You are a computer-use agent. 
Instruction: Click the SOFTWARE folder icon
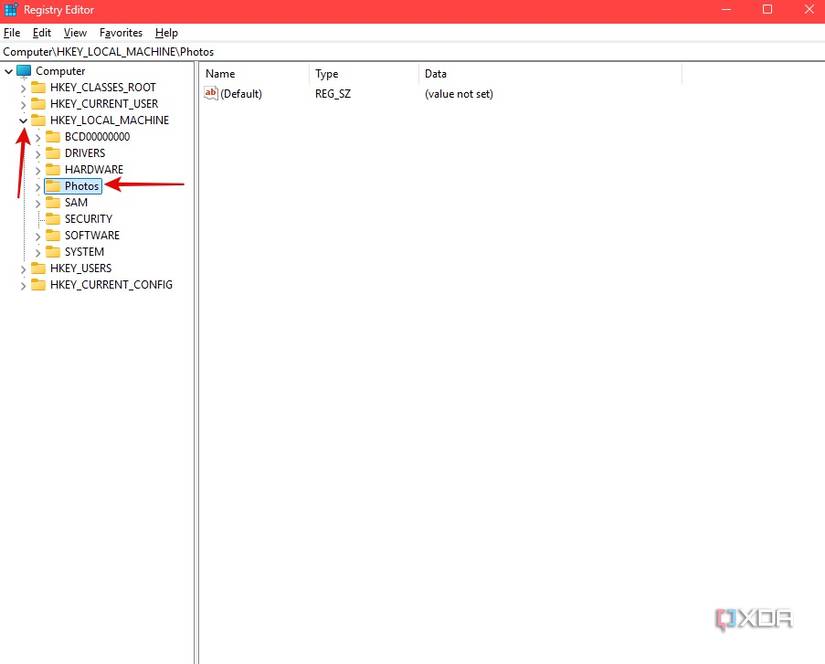click(x=53, y=235)
